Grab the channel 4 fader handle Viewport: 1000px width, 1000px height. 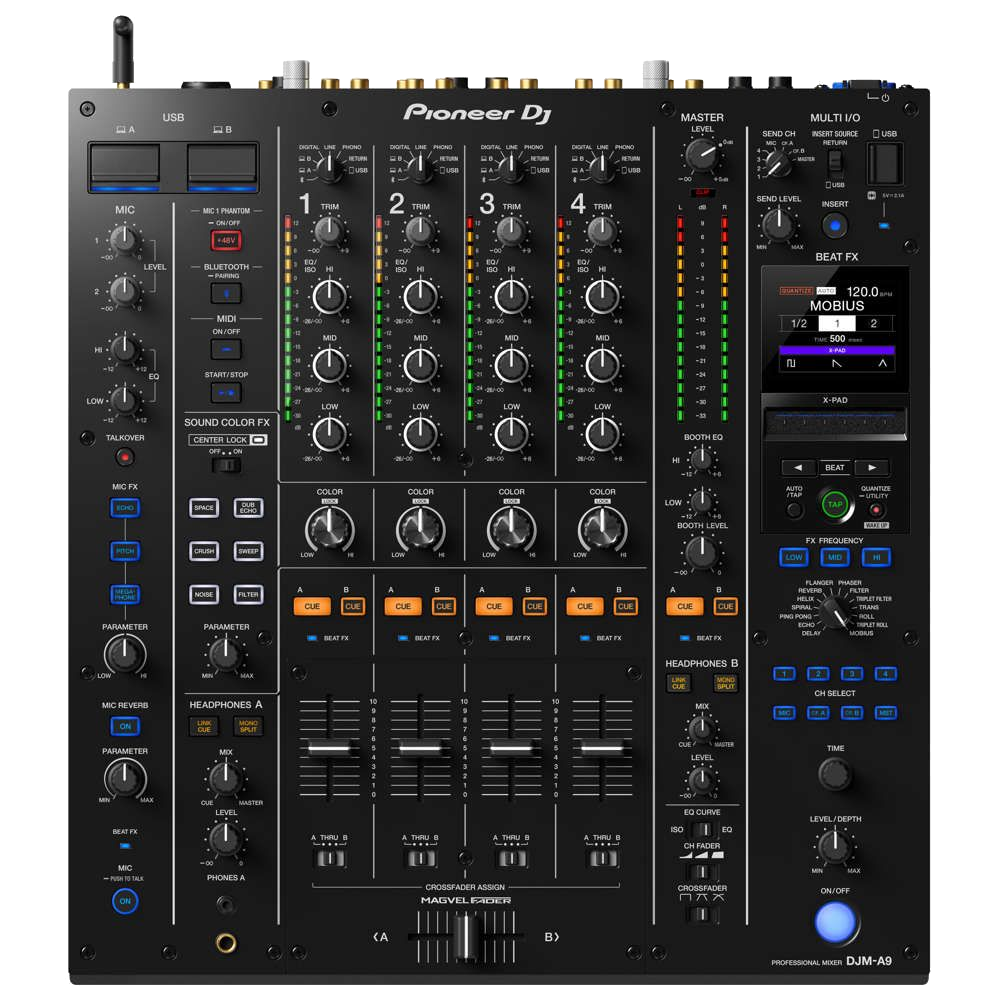[602, 747]
